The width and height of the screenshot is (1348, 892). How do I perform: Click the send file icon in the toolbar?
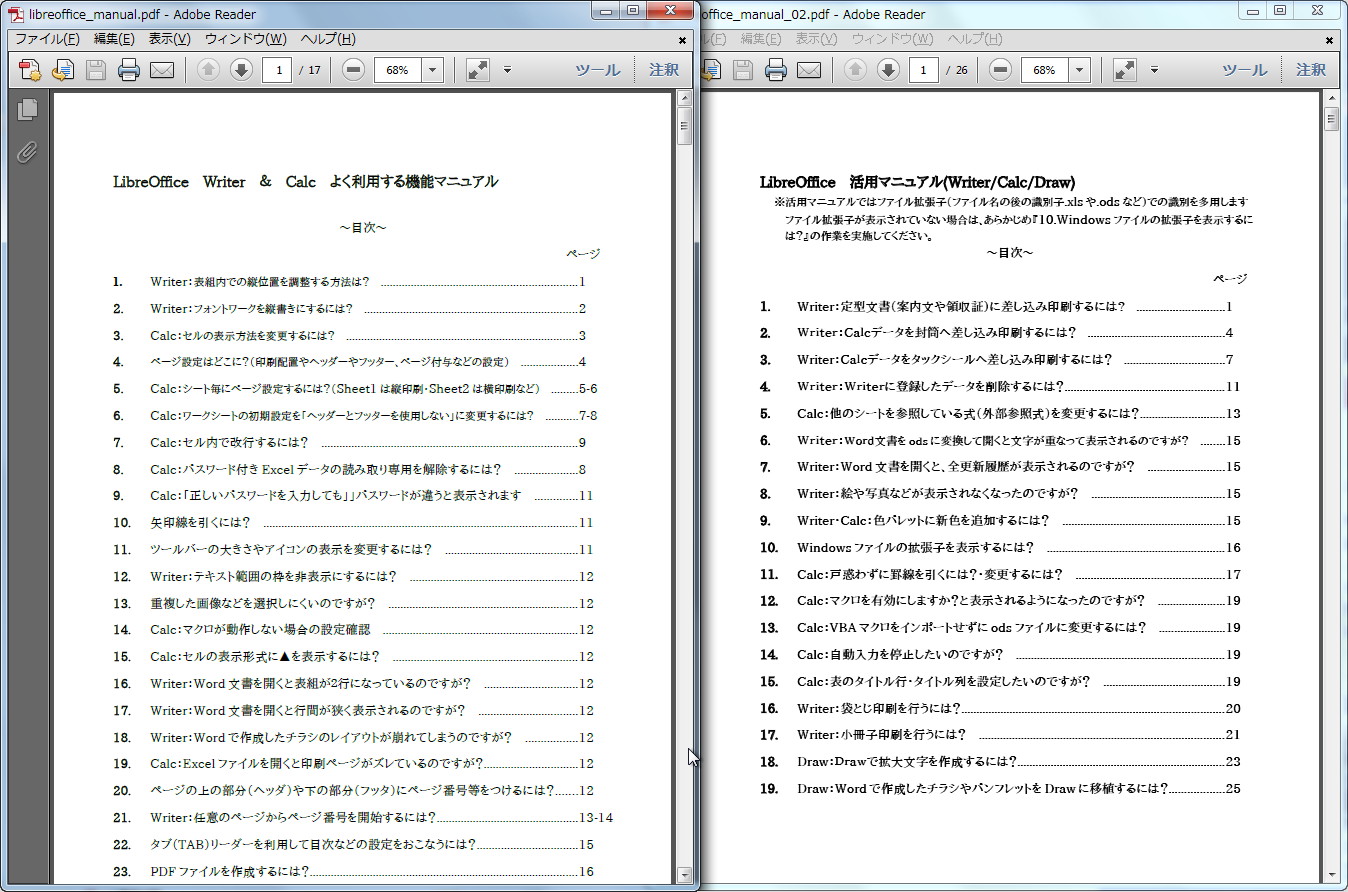click(x=61, y=70)
